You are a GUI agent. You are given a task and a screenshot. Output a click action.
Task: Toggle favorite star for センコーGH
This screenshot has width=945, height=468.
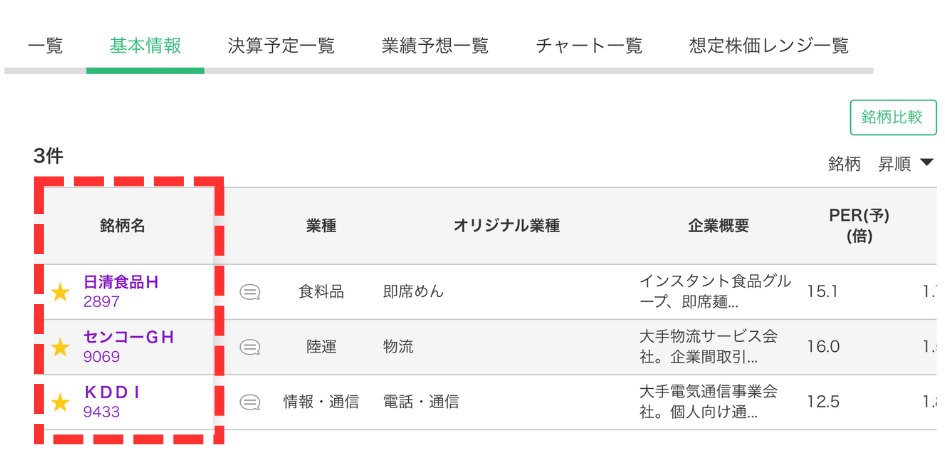60,347
